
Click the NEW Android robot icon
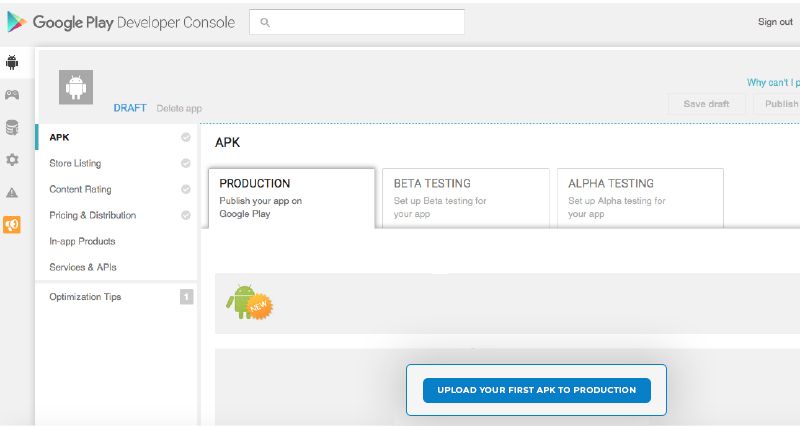pyautogui.click(x=249, y=303)
